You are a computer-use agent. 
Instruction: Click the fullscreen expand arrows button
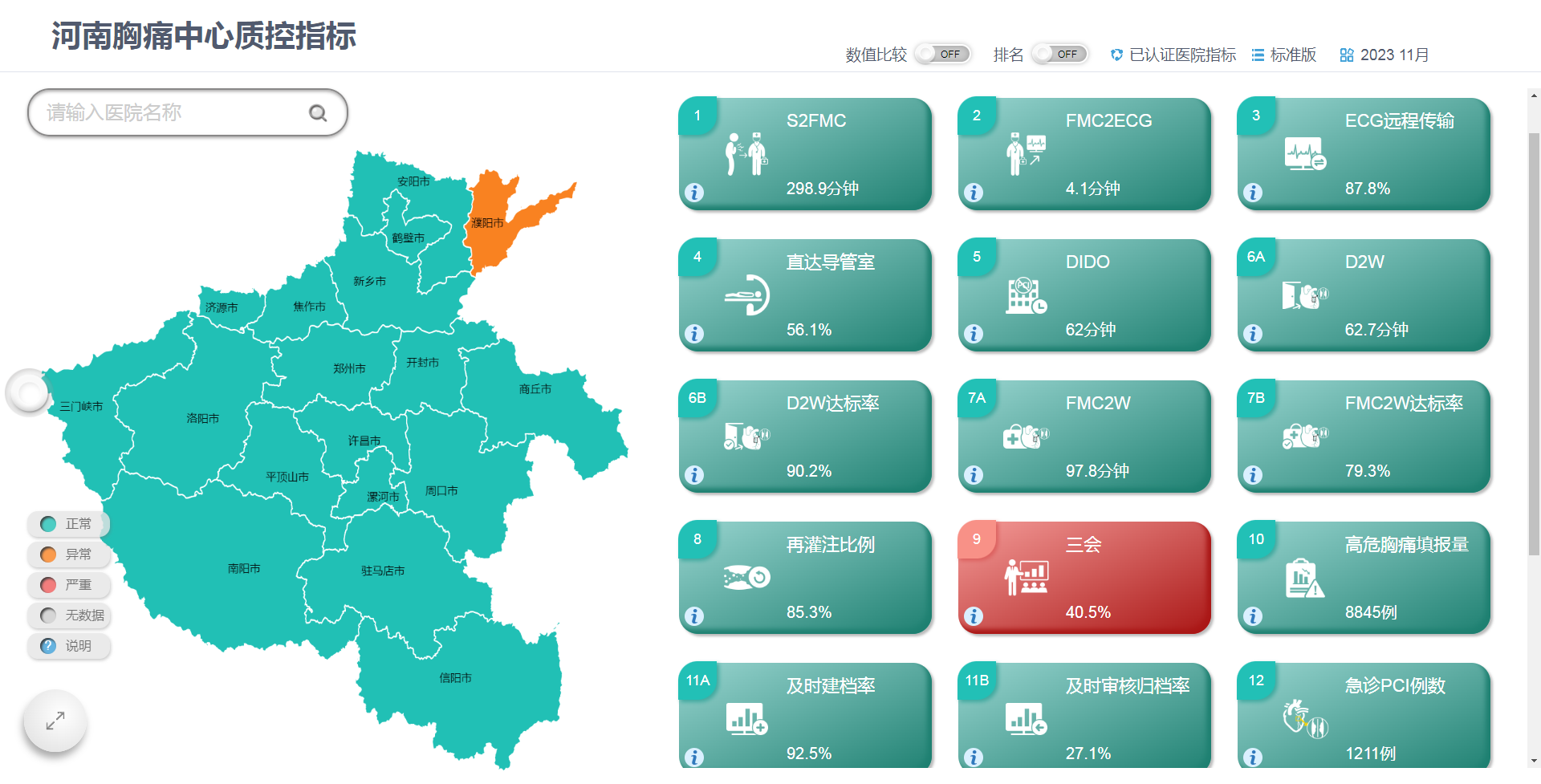[x=55, y=721]
